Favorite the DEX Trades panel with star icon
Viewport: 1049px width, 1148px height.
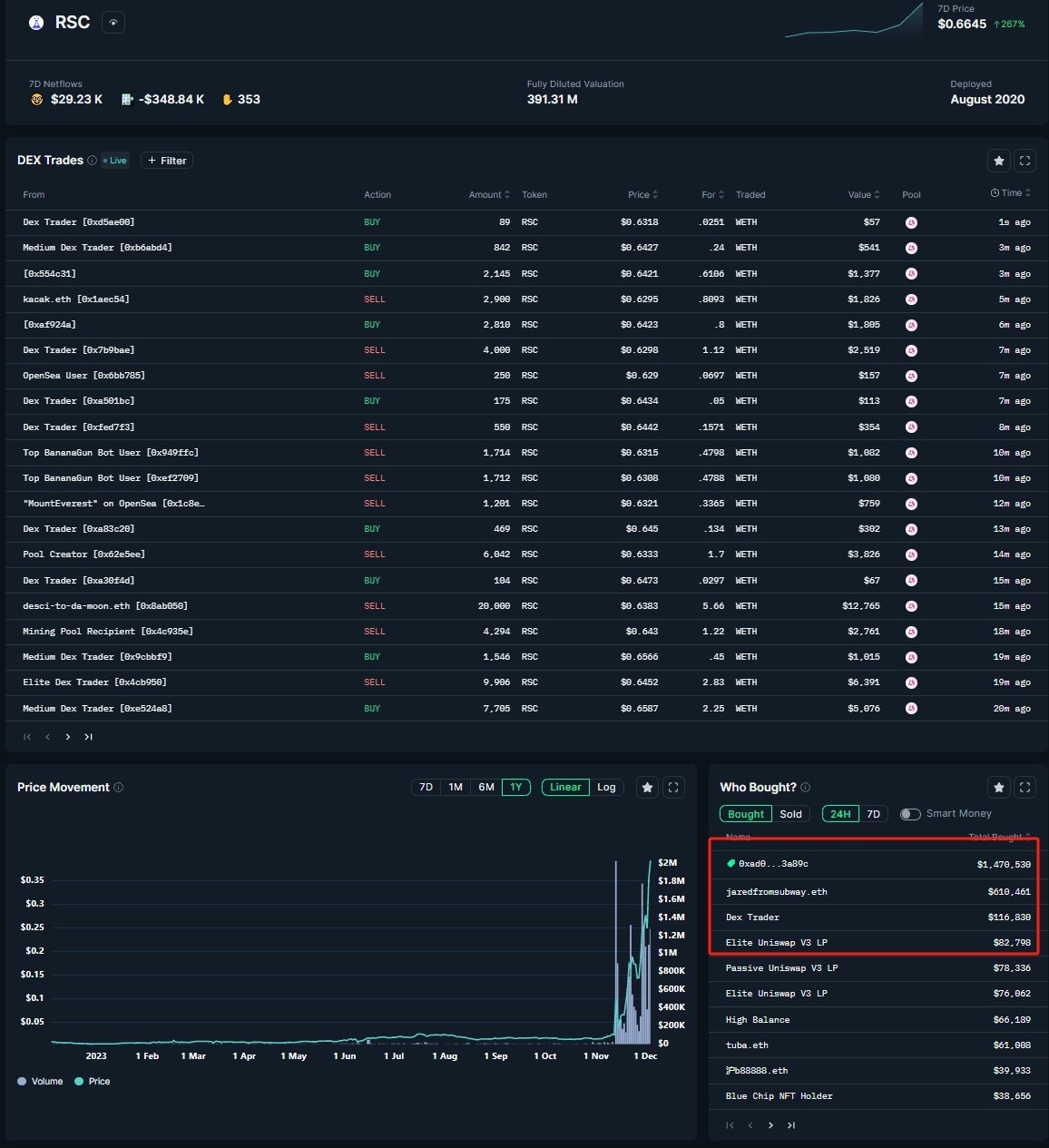pyautogui.click(x=999, y=161)
